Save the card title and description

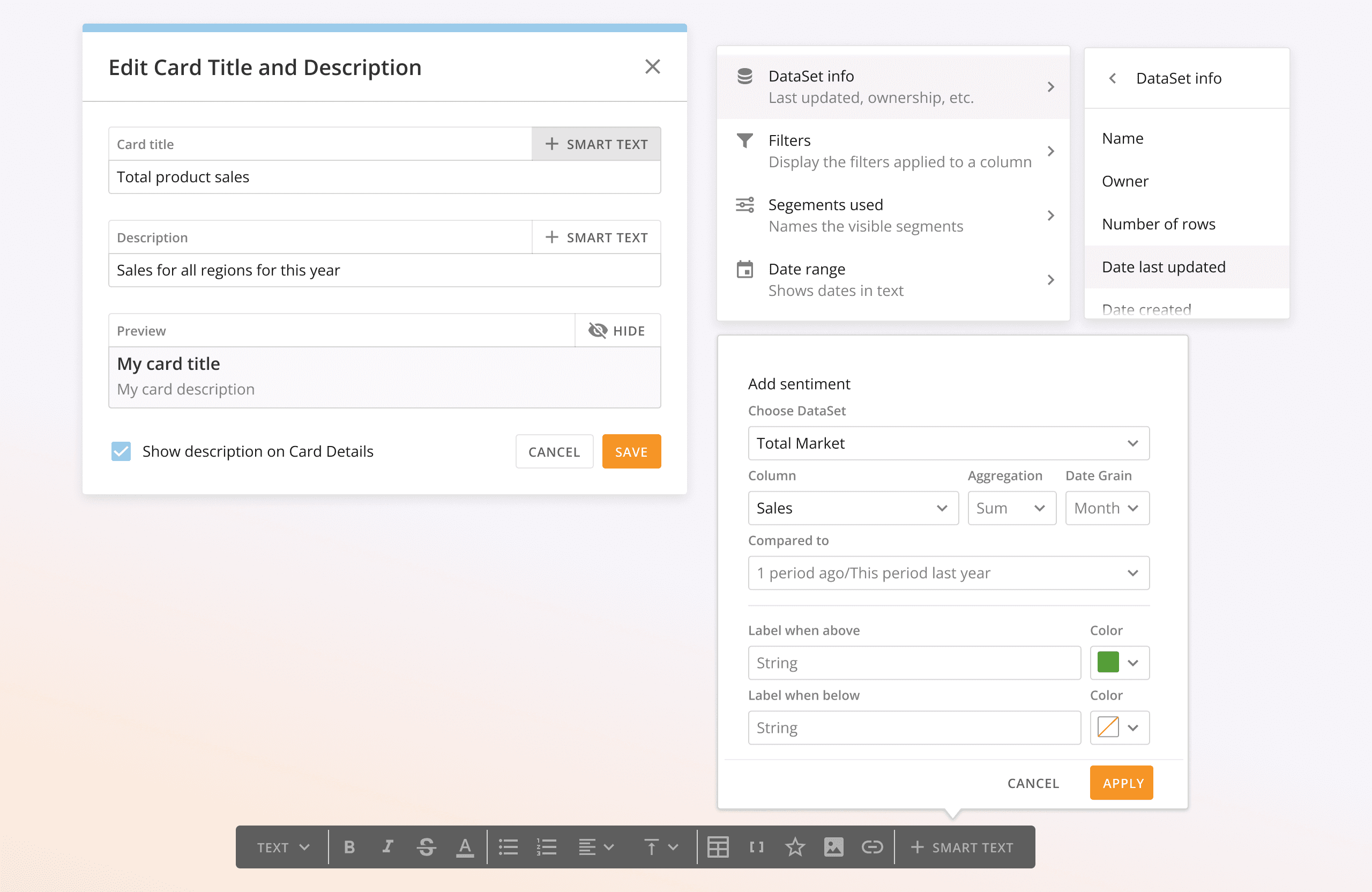point(631,451)
